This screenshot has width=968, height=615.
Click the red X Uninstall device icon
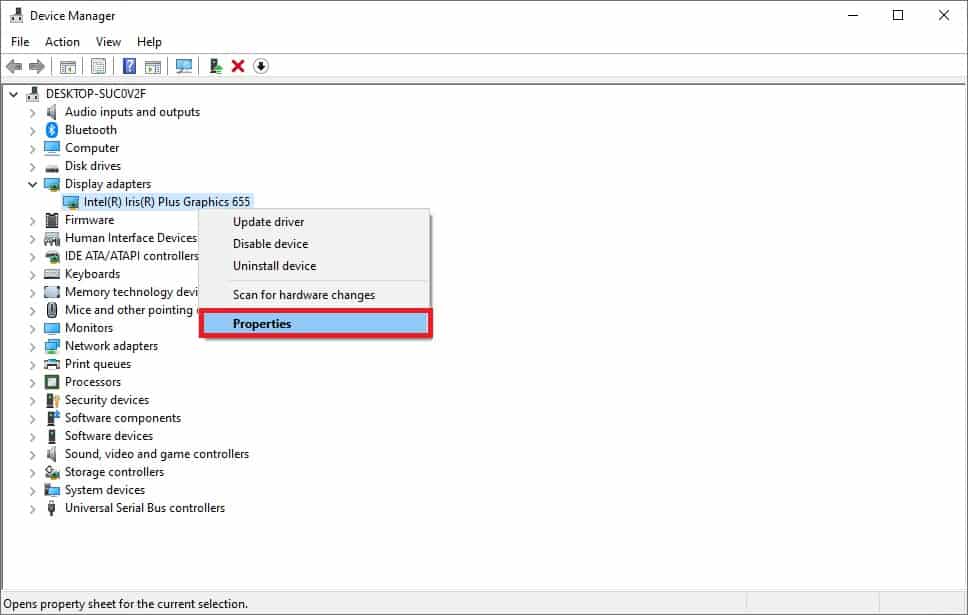point(238,66)
